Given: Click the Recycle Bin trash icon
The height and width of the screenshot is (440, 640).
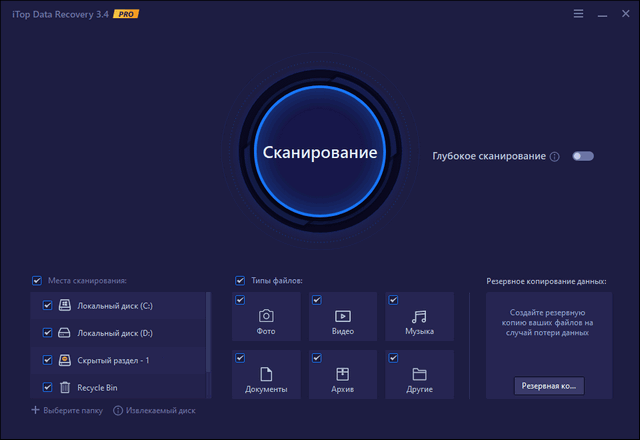Looking at the screenshot, I should point(65,386).
